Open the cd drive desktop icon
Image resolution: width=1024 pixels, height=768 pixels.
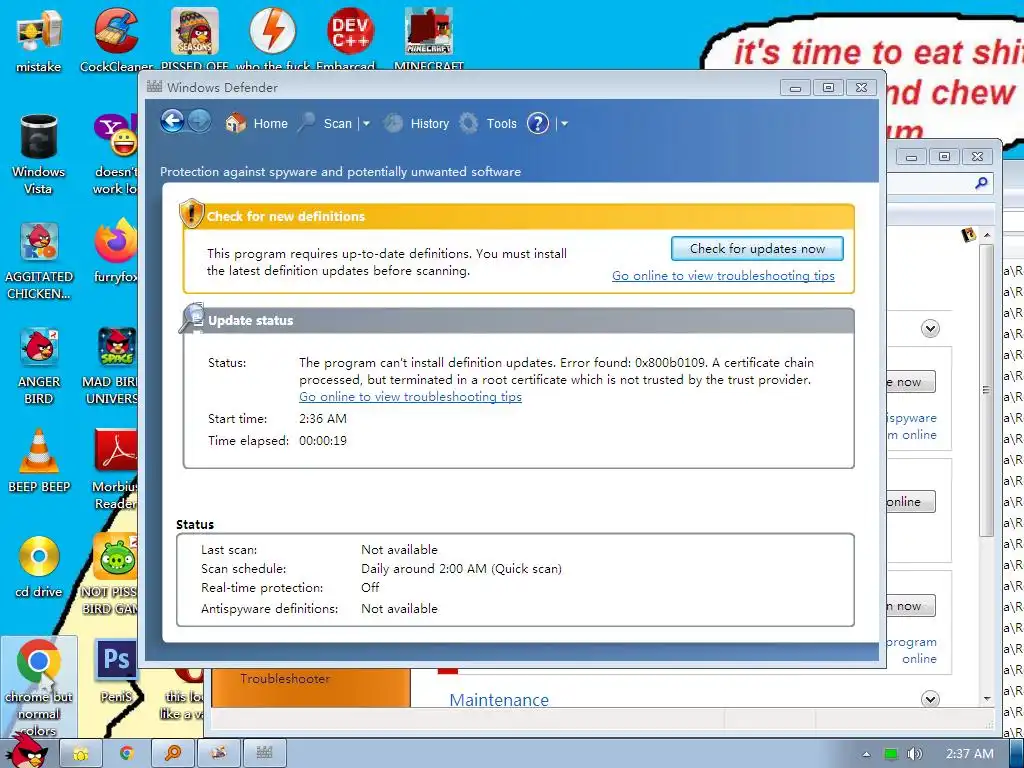pyautogui.click(x=39, y=567)
